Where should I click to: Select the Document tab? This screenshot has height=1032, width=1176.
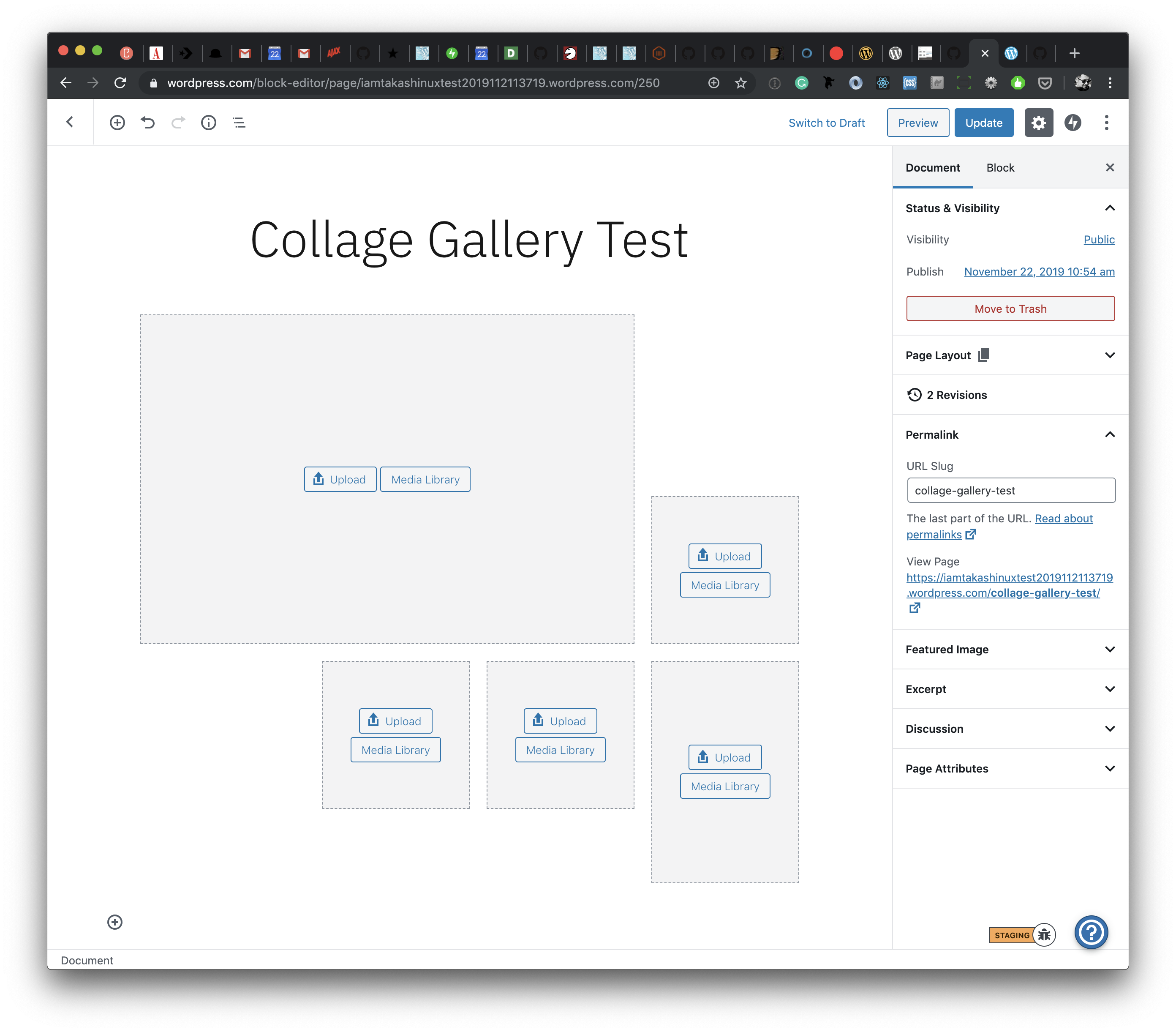click(933, 167)
